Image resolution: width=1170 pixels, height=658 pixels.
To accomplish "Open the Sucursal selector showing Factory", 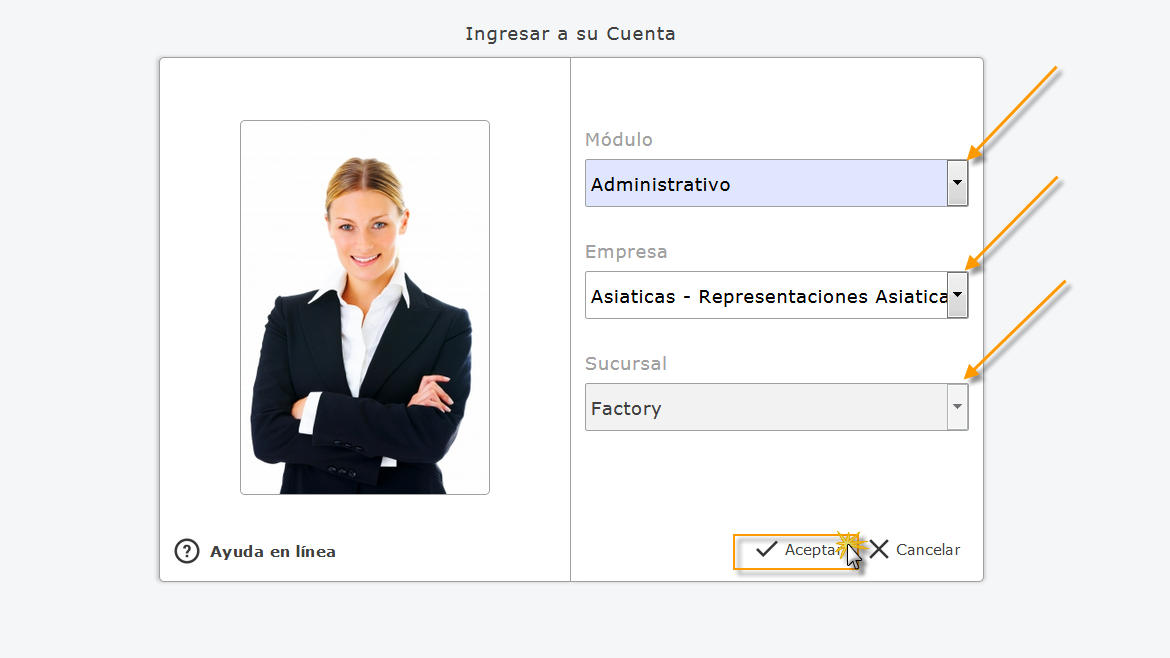I will (956, 407).
